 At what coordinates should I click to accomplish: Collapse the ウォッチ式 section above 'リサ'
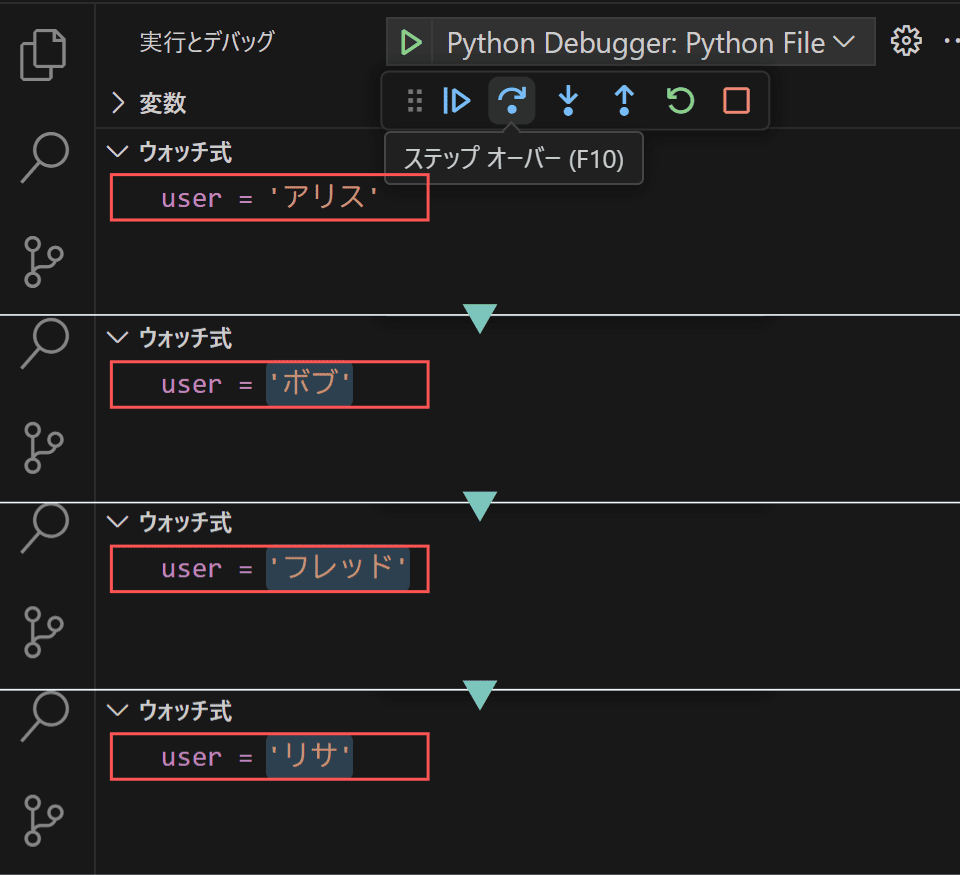click(x=117, y=710)
